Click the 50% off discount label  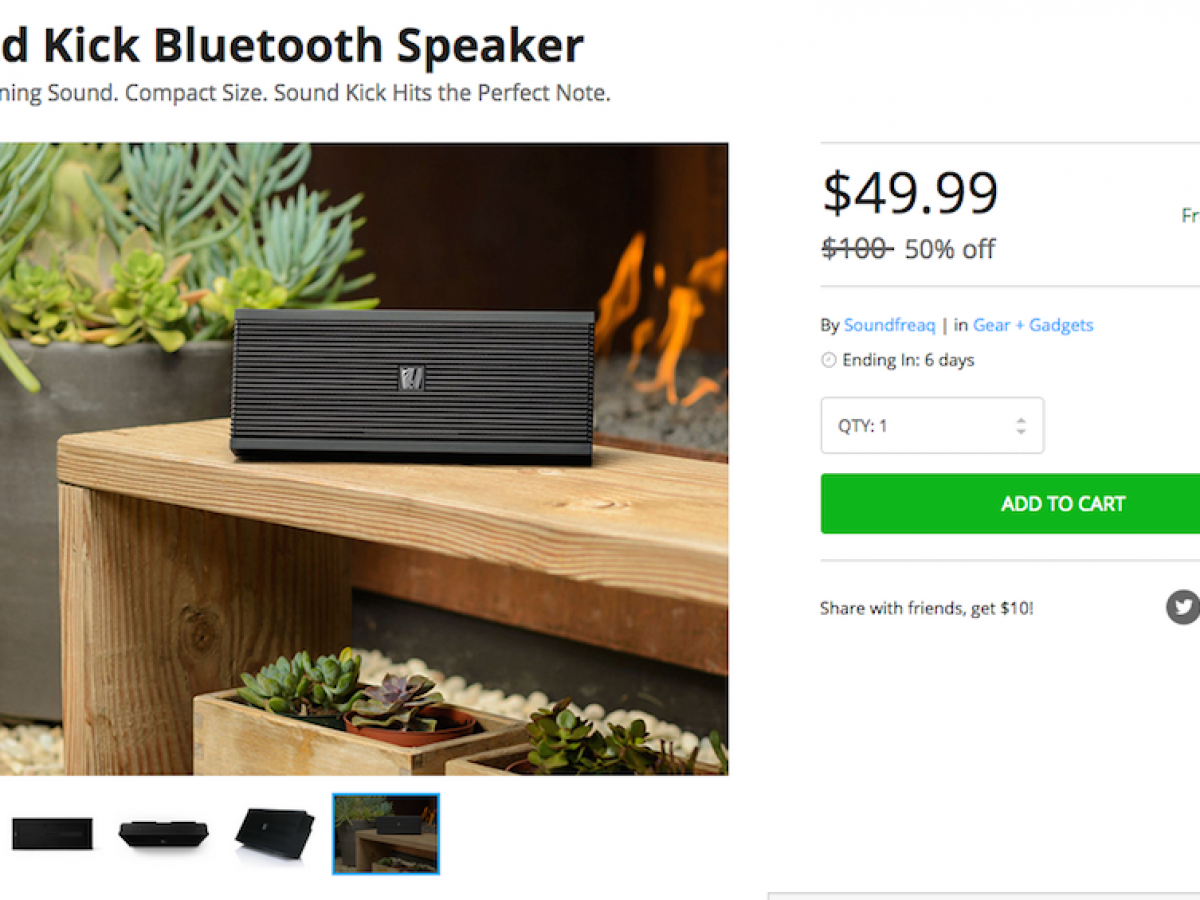tap(950, 249)
